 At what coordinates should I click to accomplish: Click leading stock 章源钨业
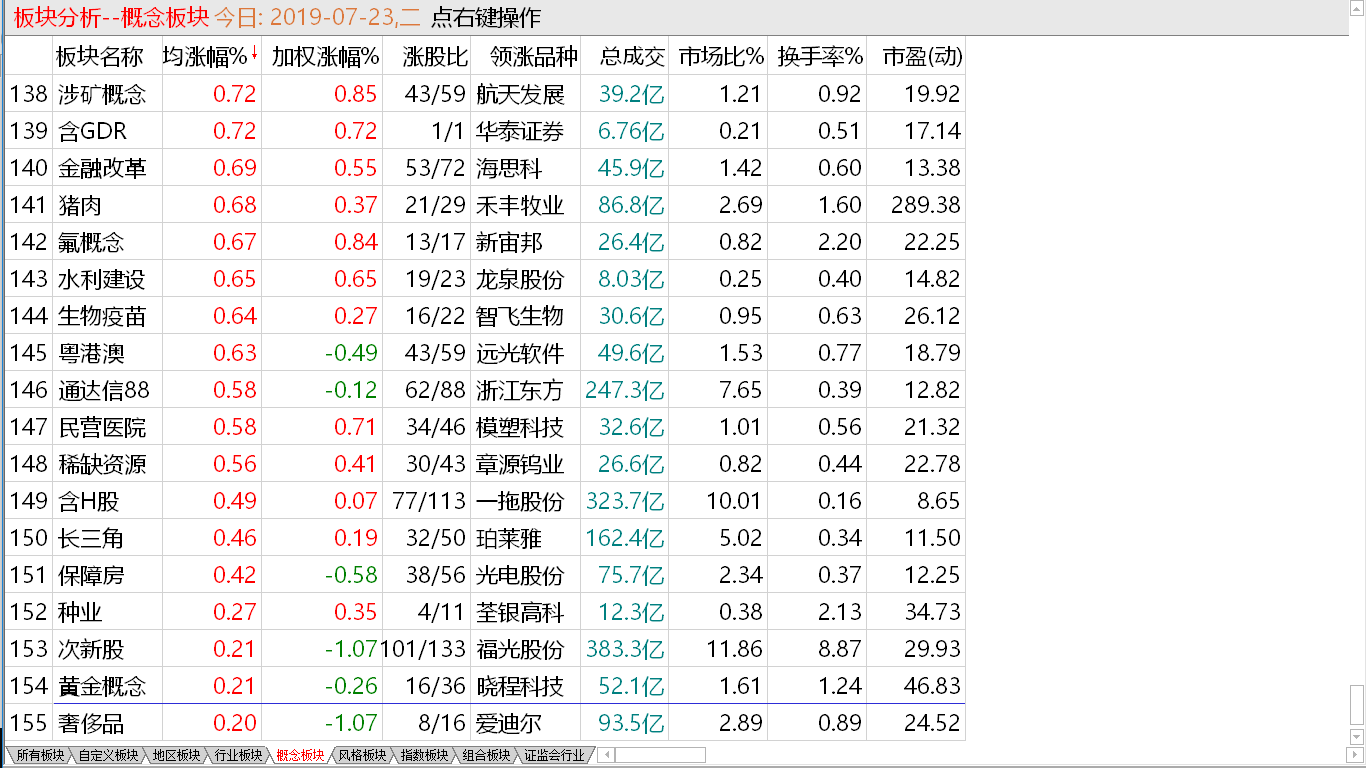[x=520, y=464]
